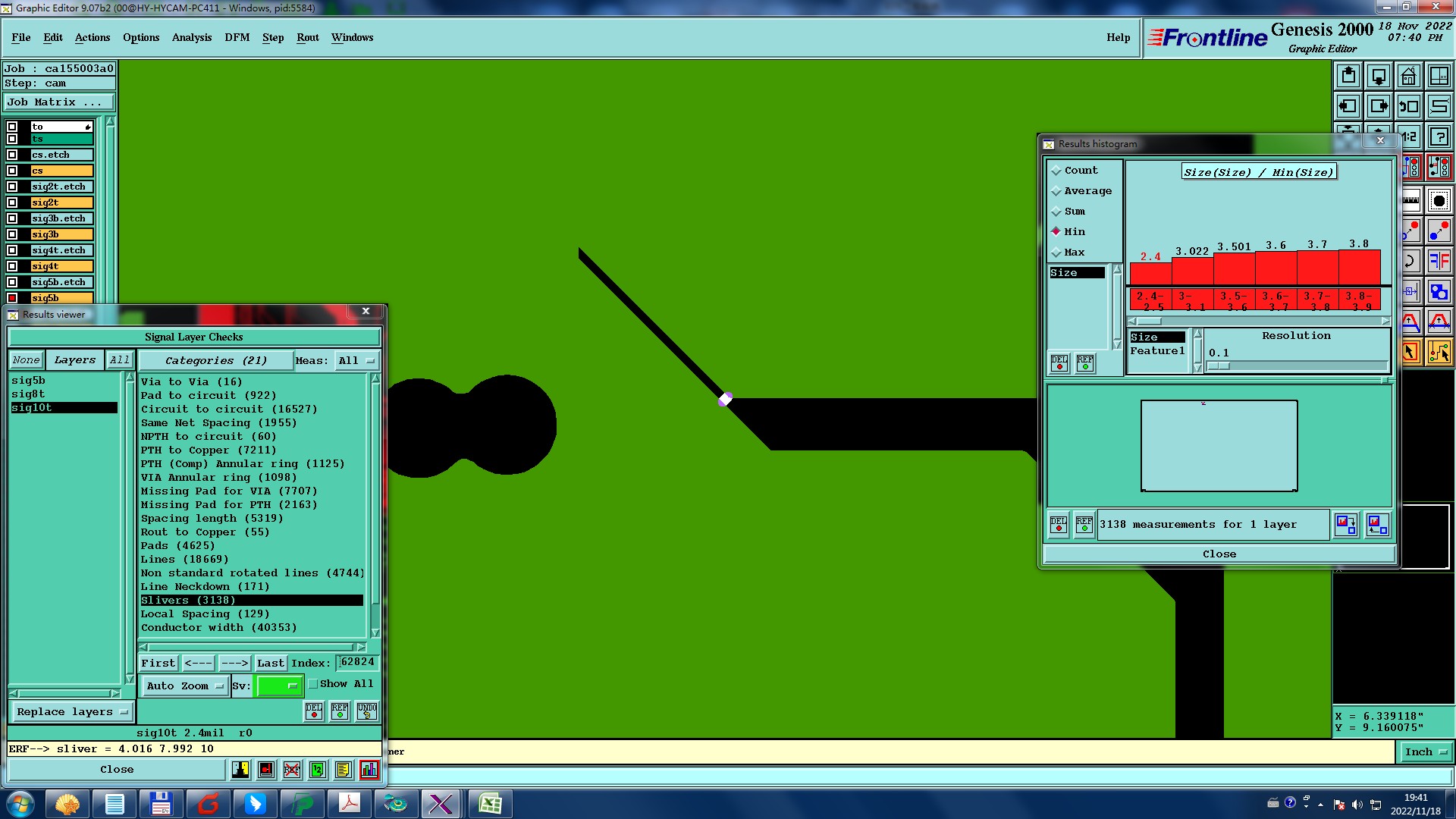Open the Auto Zoom dropdown
The height and width of the screenshot is (819, 1456).
185,686
